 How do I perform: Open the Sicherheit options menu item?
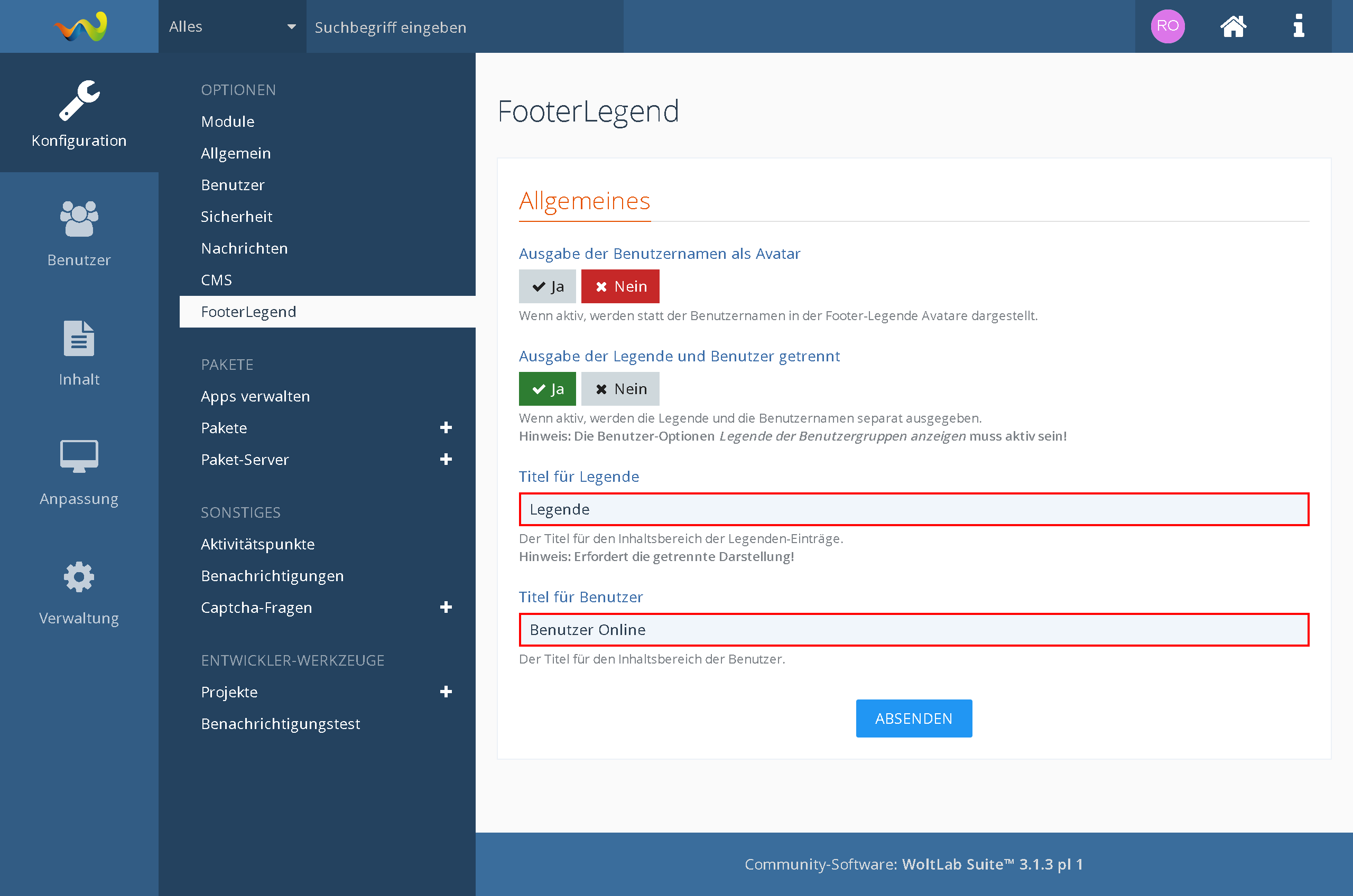point(237,217)
